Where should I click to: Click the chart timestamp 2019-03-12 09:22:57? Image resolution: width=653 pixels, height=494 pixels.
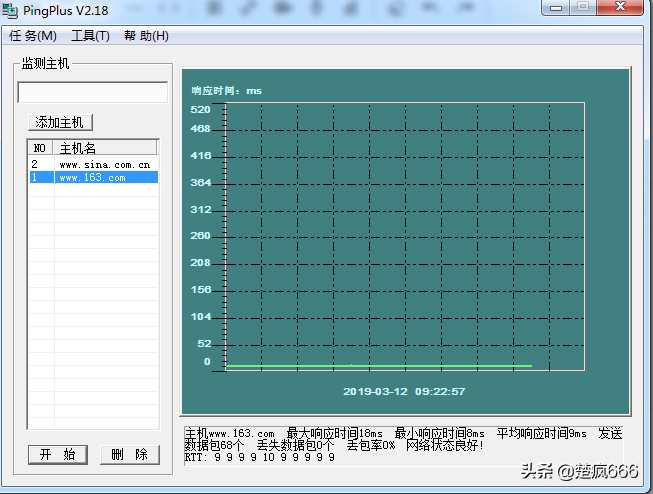(404, 392)
